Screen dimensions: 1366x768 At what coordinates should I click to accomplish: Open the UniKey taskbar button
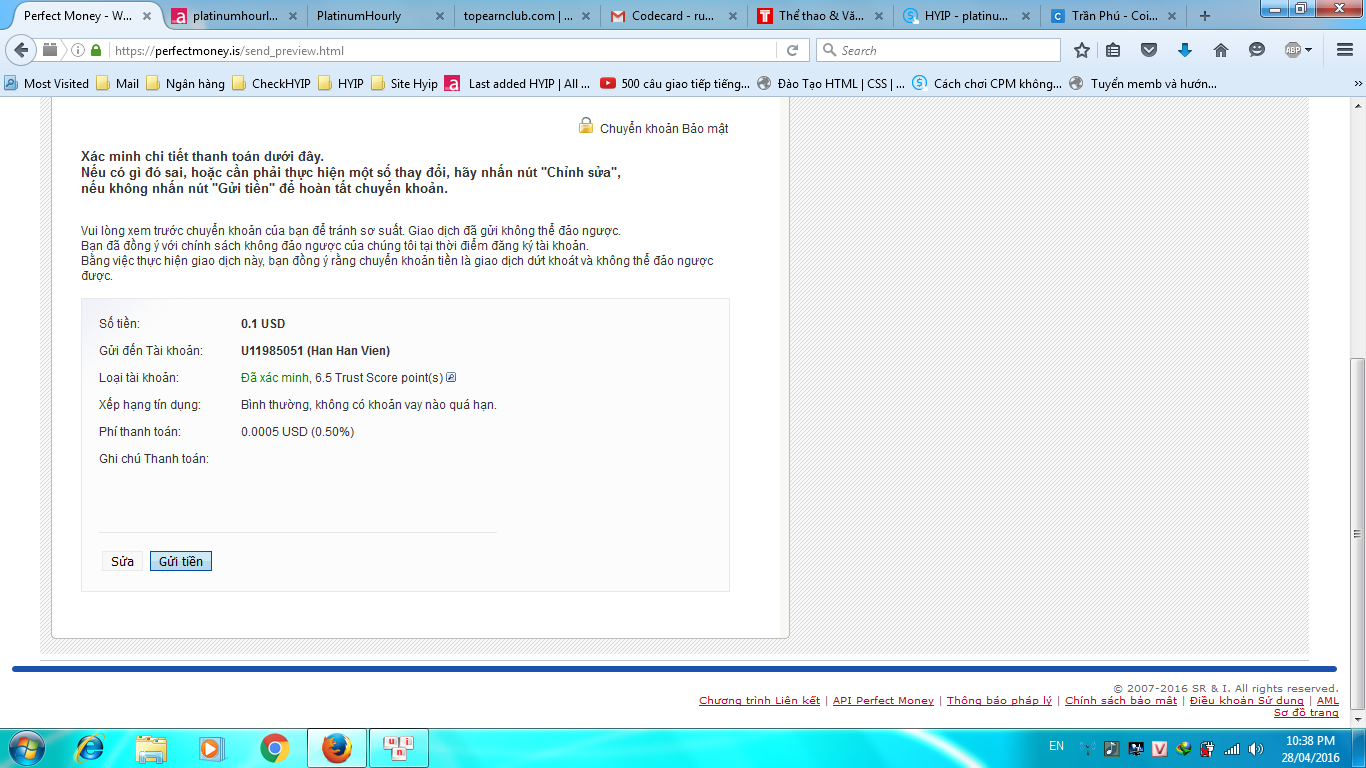pyautogui.click(x=399, y=748)
